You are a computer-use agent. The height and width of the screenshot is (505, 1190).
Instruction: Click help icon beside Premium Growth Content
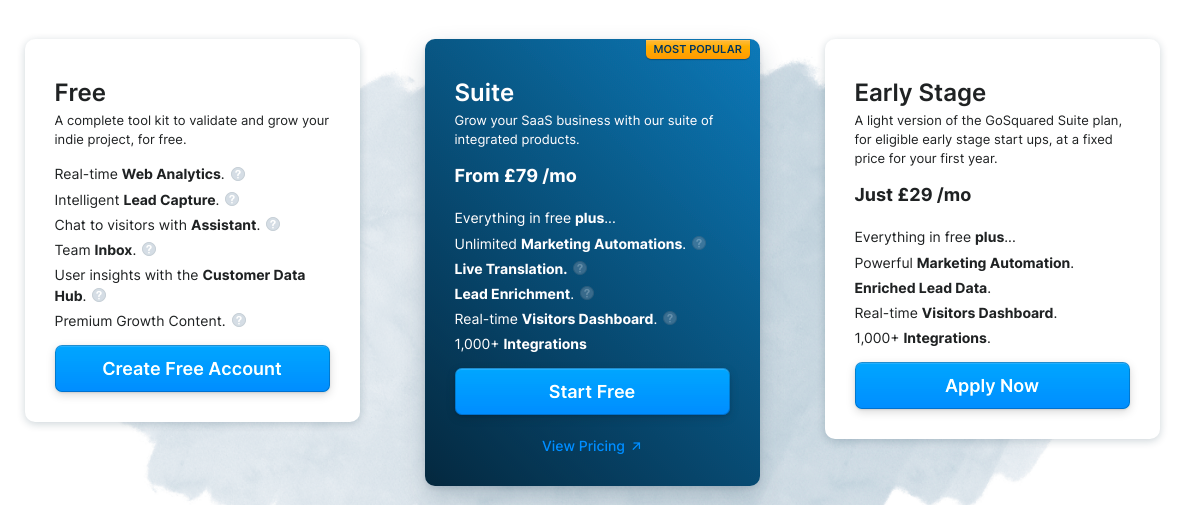(239, 320)
